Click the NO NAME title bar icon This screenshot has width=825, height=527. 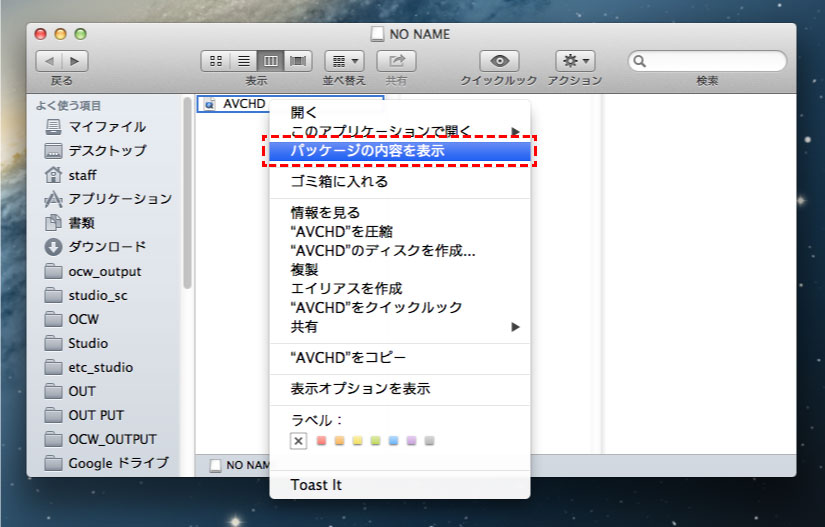click(x=377, y=34)
